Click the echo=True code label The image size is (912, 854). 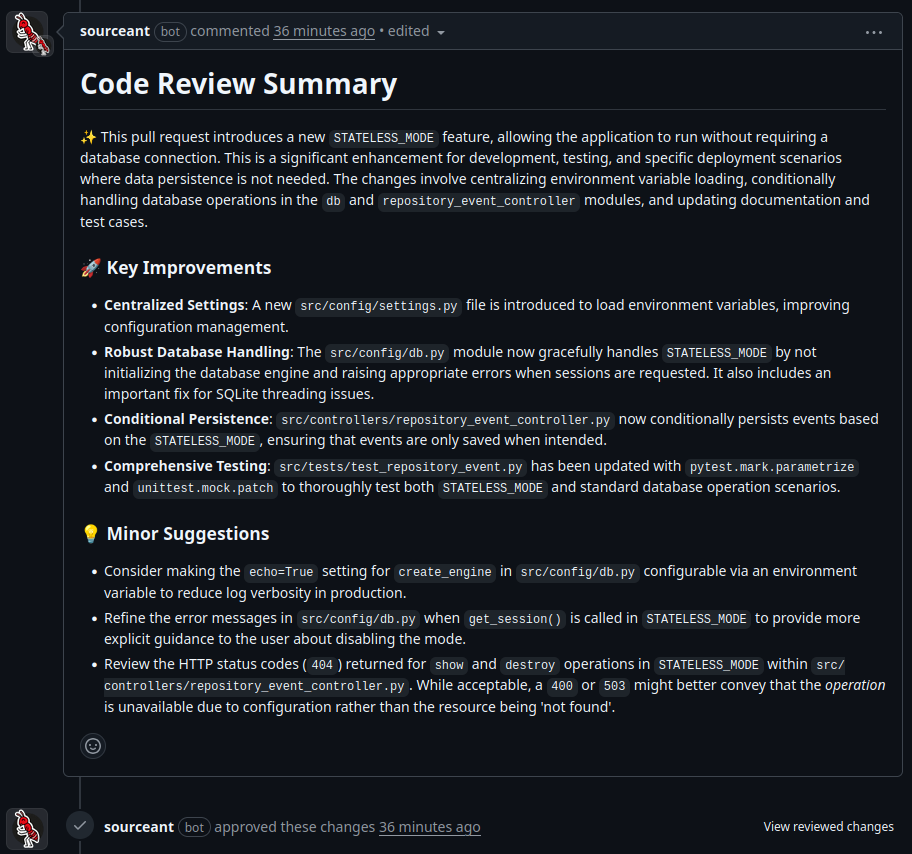point(281,572)
